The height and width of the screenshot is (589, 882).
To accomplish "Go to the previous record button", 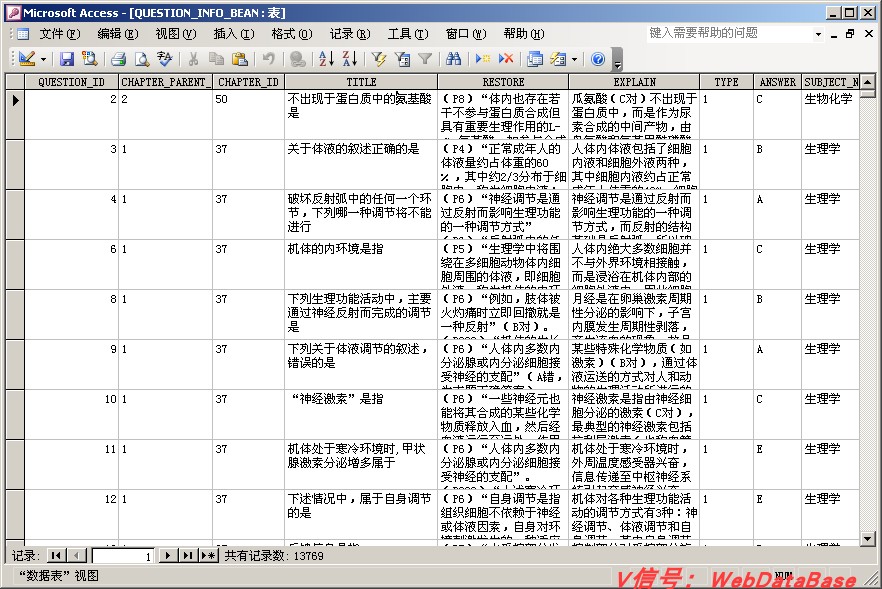I will pos(77,556).
